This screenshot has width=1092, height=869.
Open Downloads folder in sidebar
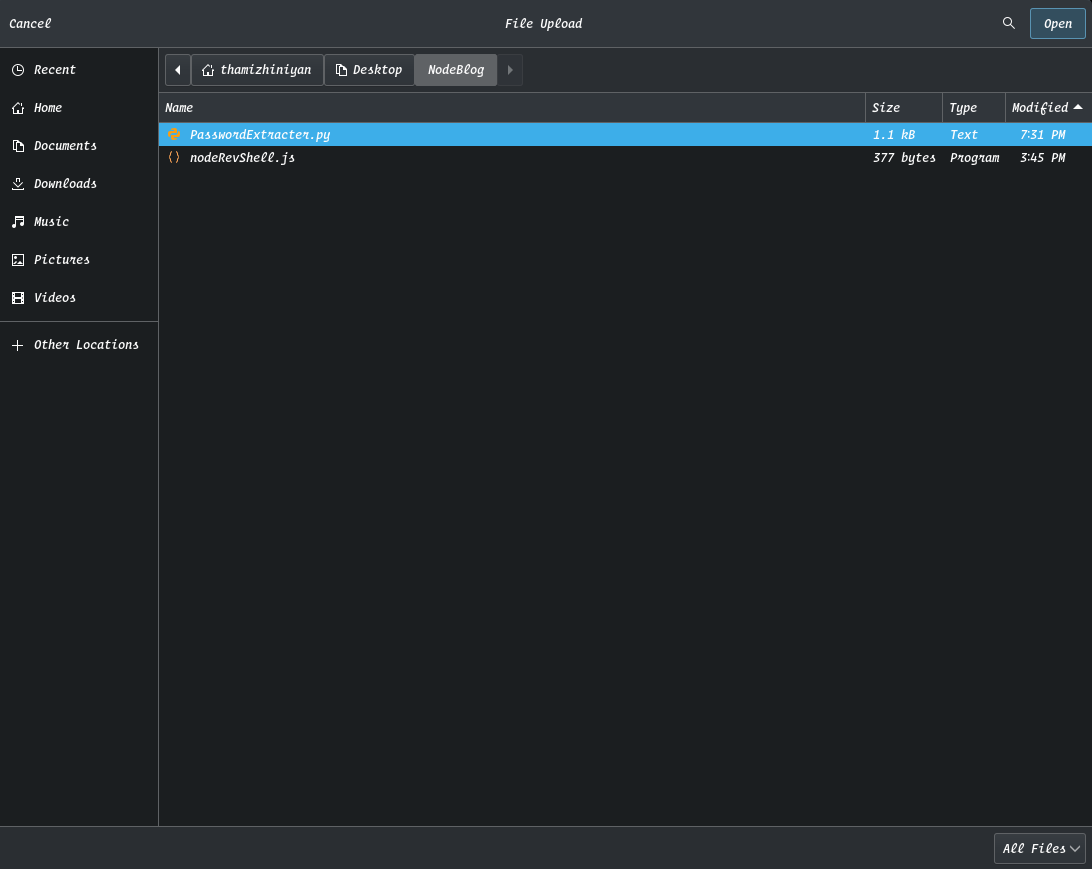[x=64, y=184]
